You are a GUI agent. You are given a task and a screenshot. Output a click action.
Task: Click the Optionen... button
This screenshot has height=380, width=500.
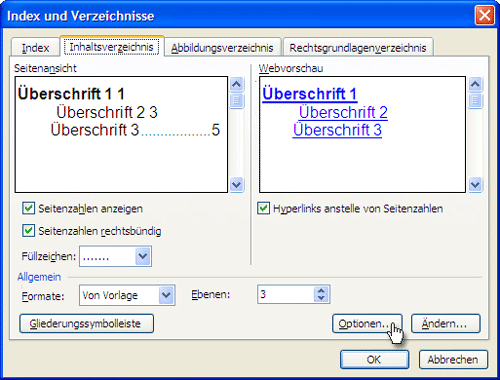click(367, 323)
